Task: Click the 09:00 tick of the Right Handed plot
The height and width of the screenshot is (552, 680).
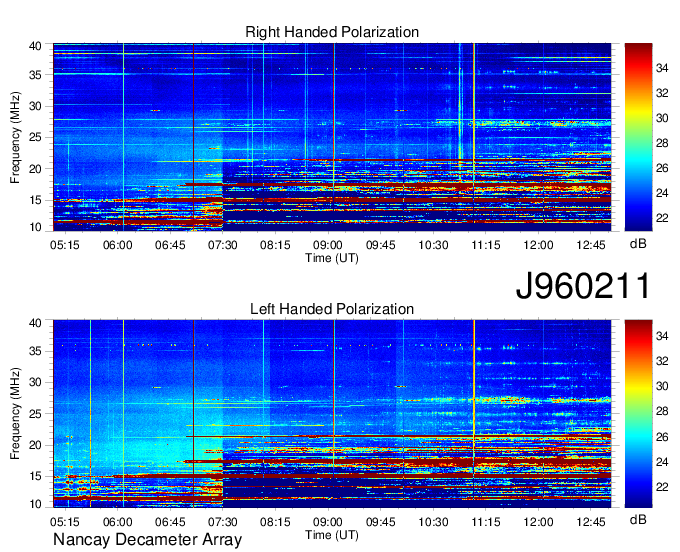Action: 328,245
